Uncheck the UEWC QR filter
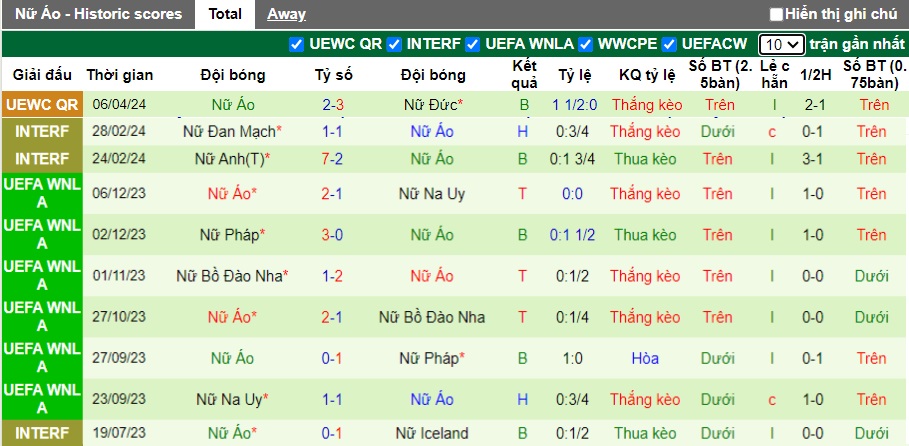Image resolution: width=909 pixels, height=446 pixels. click(x=296, y=44)
